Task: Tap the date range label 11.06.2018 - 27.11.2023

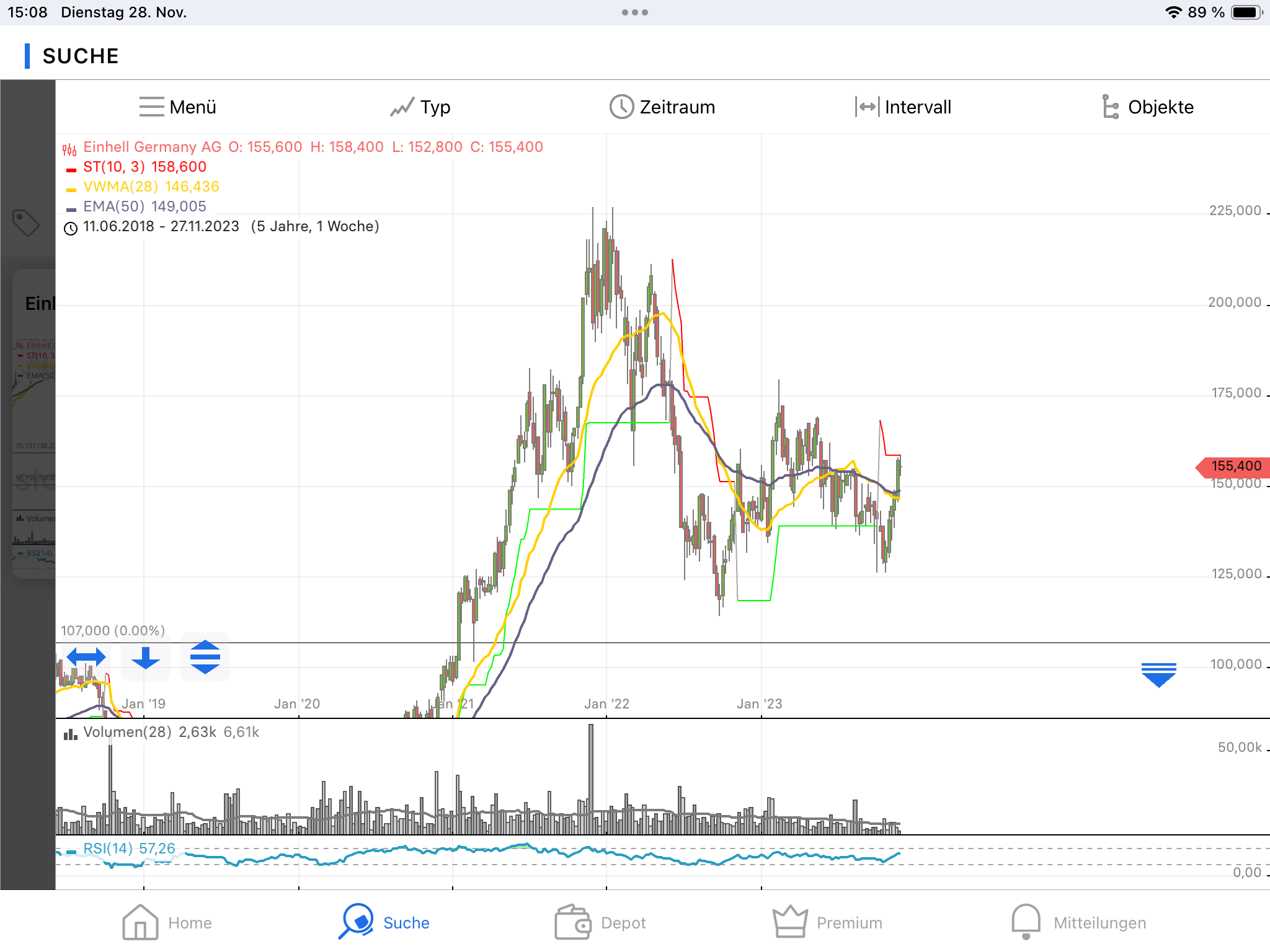Action: pos(161,226)
